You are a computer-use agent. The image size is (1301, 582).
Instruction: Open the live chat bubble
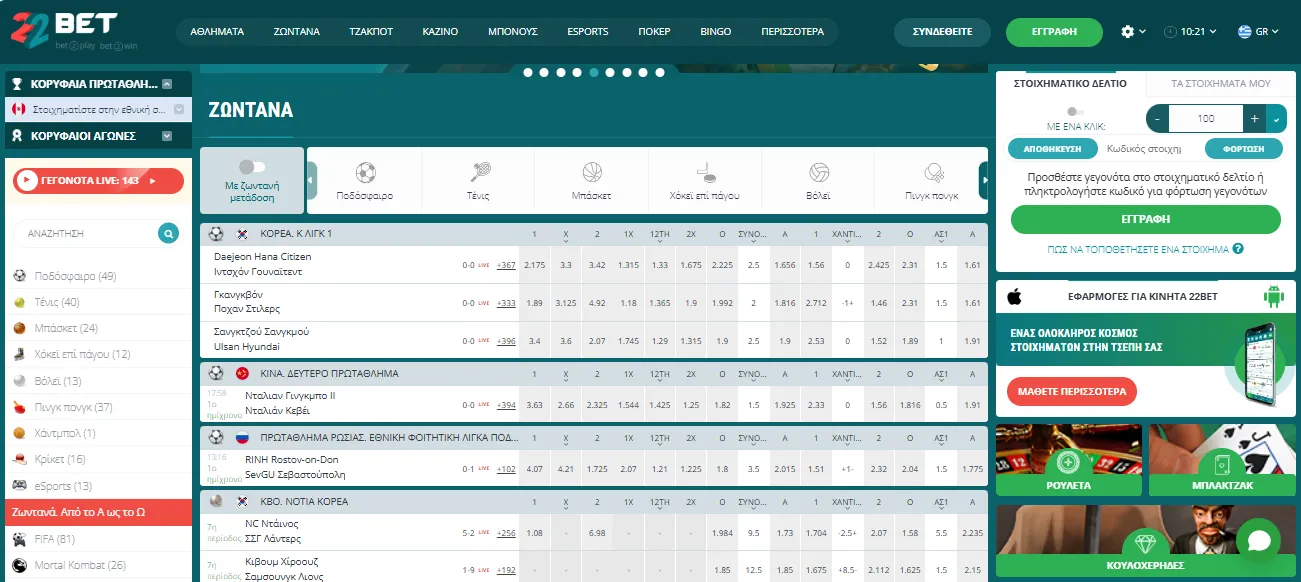[1258, 541]
